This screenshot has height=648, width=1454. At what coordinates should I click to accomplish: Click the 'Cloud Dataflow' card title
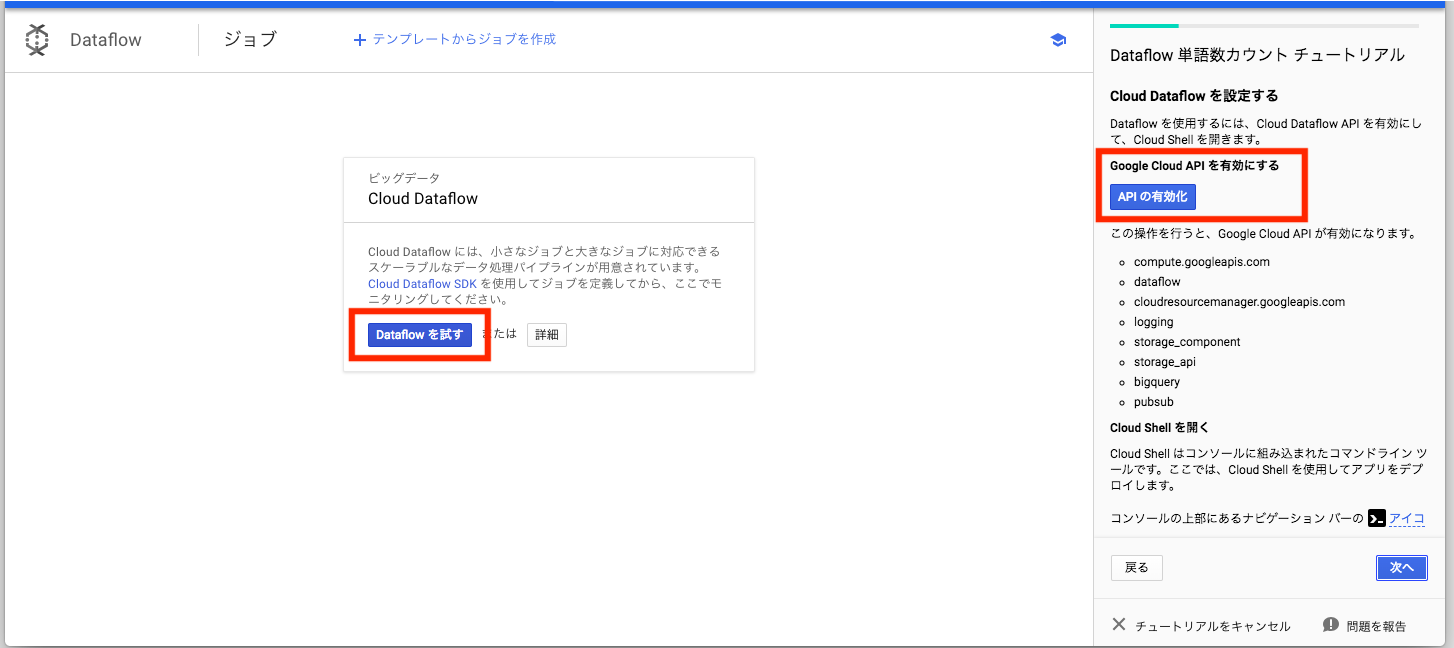(423, 199)
